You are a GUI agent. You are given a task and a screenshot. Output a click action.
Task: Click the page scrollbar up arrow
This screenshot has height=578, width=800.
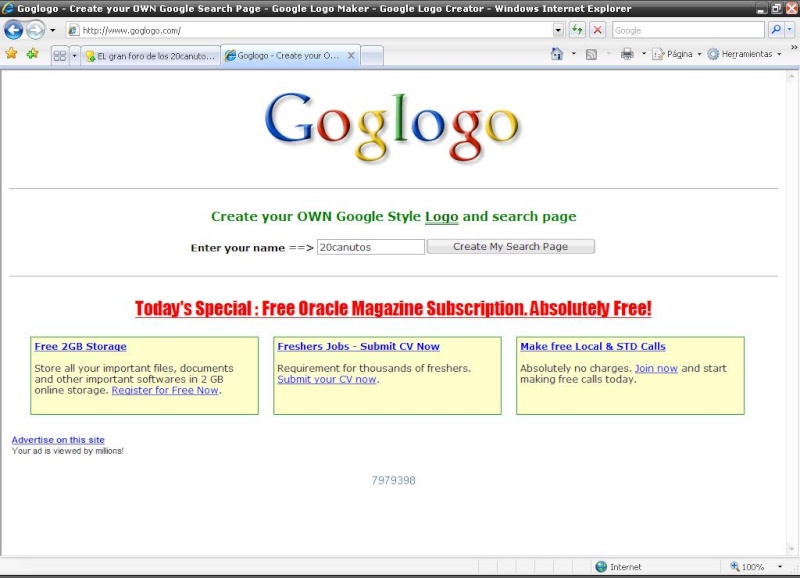[x=792, y=77]
